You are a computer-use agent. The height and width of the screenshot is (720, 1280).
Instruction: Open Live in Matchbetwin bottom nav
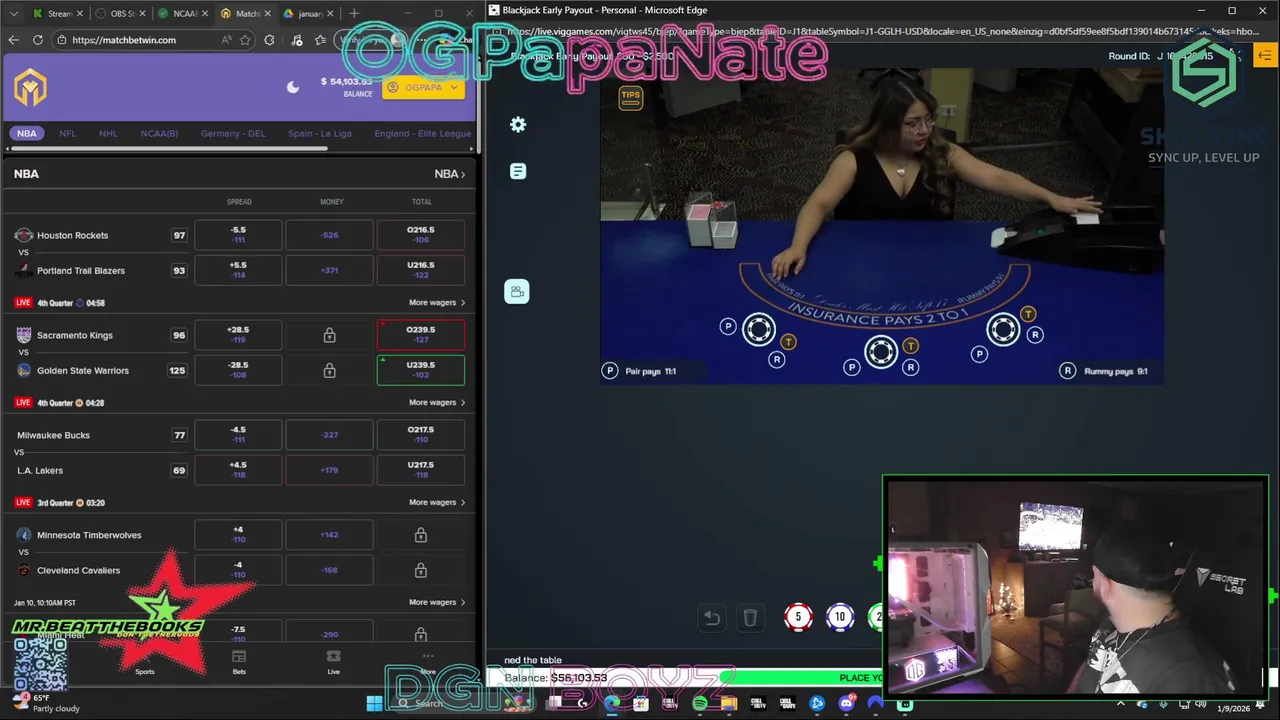click(x=333, y=662)
